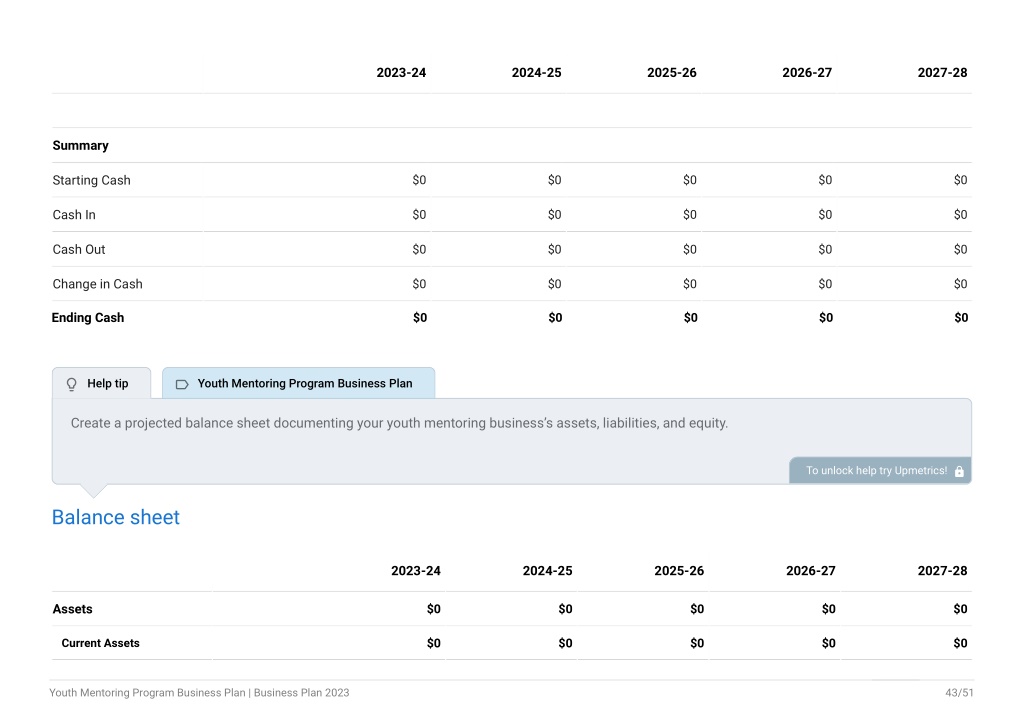Image resolution: width=1024 pixels, height=724 pixels.
Task: Click the tag icon beside Youth Mentoring Program
Action: pos(182,385)
